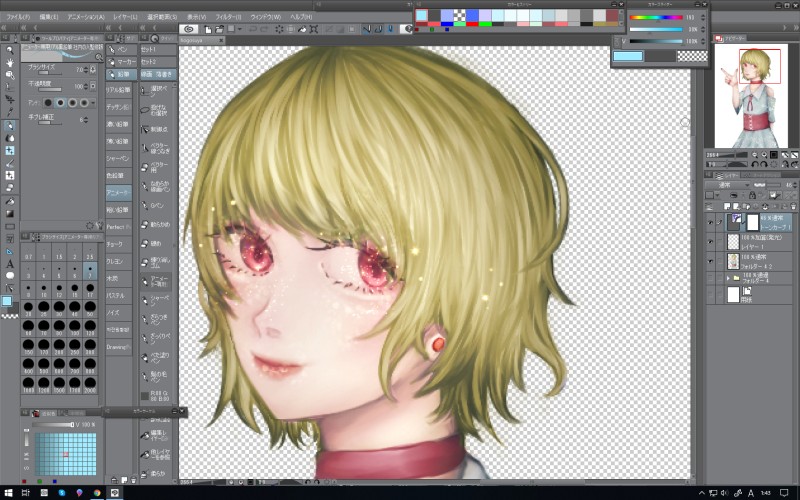Select the Text tool with the A icon
800x500 pixels.
(x=9, y=264)
